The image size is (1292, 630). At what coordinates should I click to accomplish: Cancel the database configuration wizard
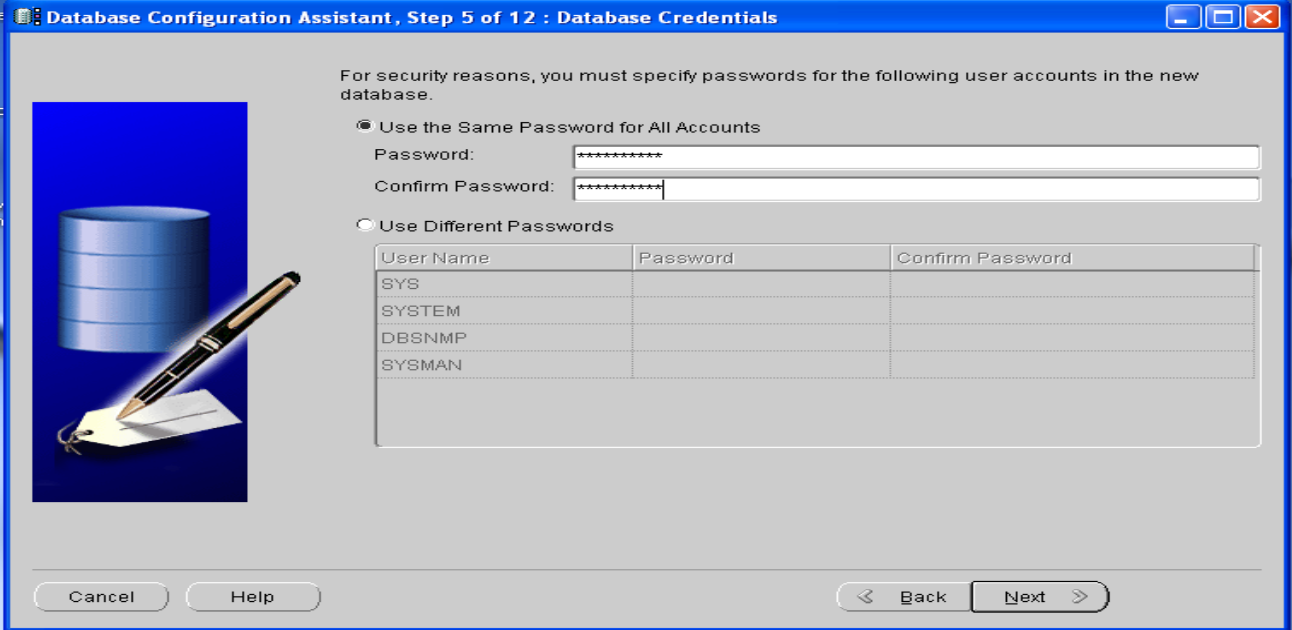(101, 596)
